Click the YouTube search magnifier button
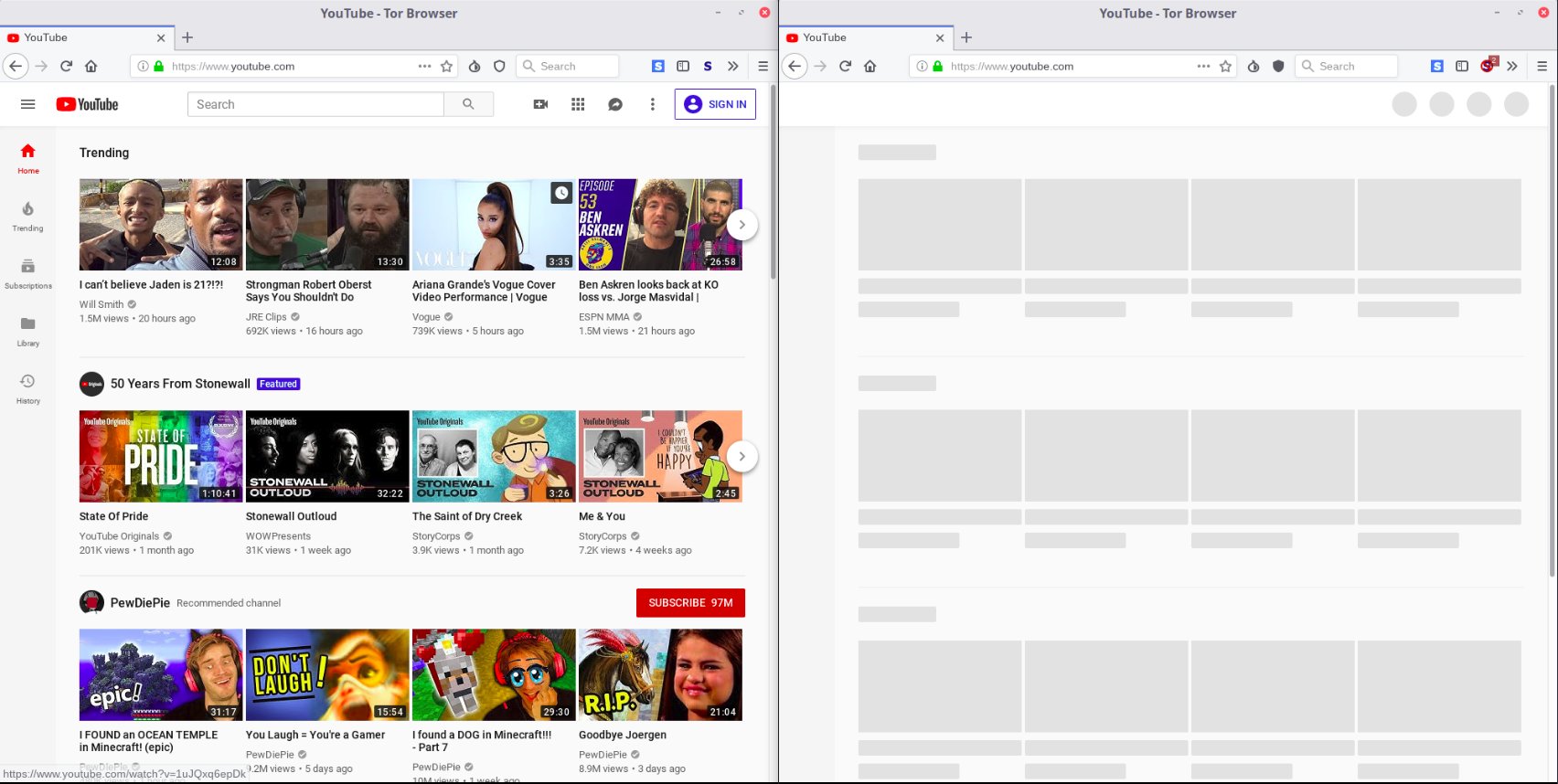 point(468,104)
